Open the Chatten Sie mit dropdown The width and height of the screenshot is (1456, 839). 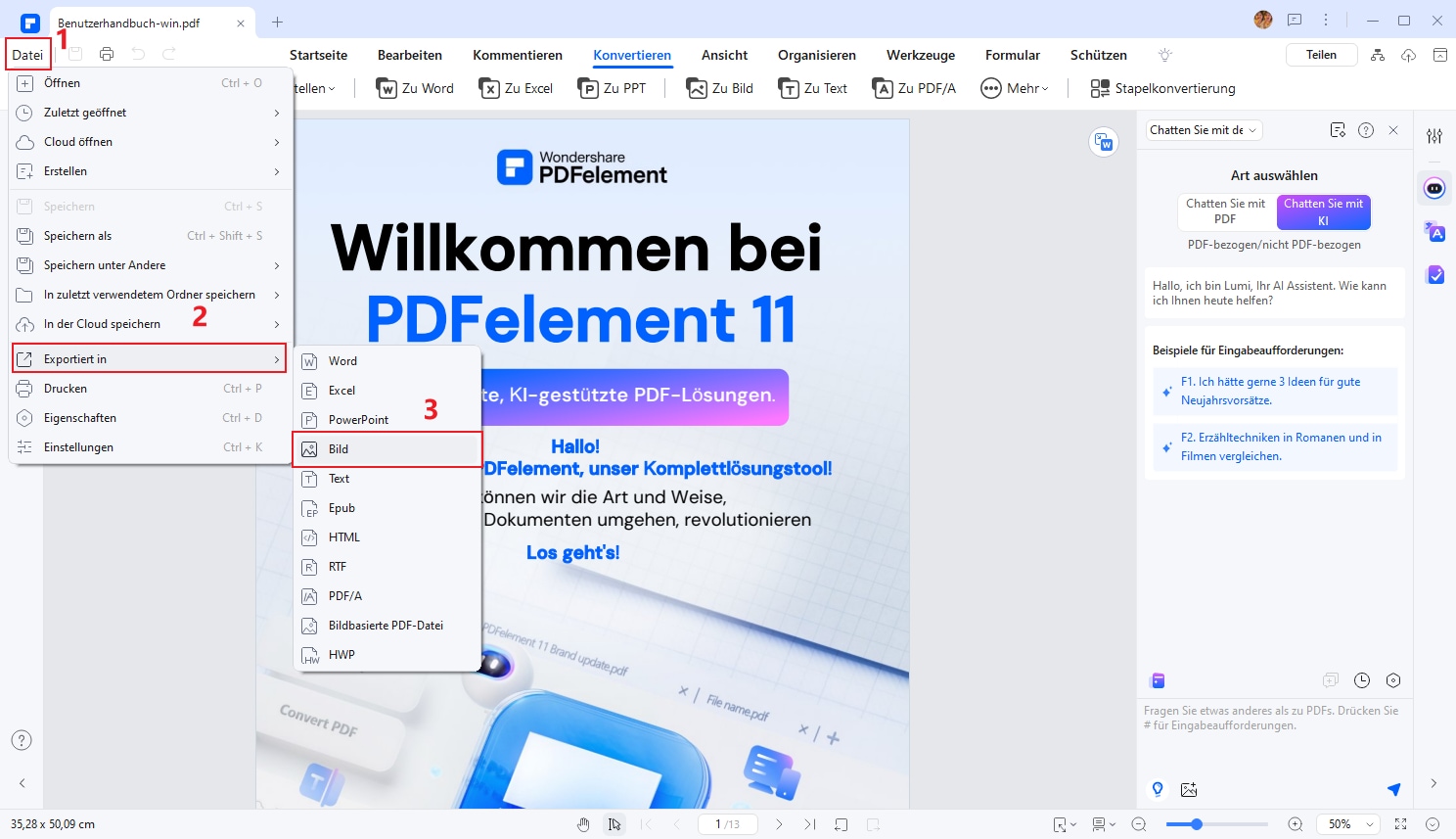click(1205, 130)
